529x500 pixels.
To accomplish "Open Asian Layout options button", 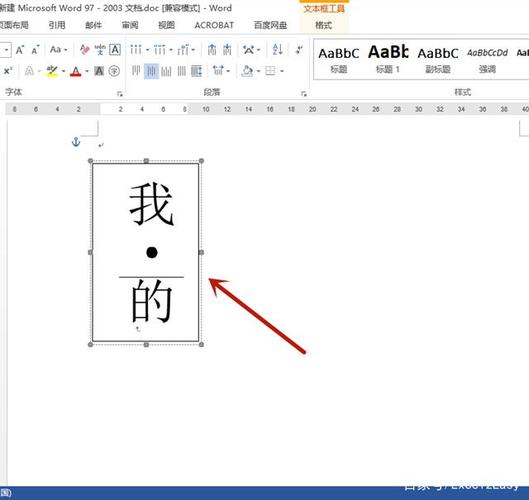I will [249, 50].
